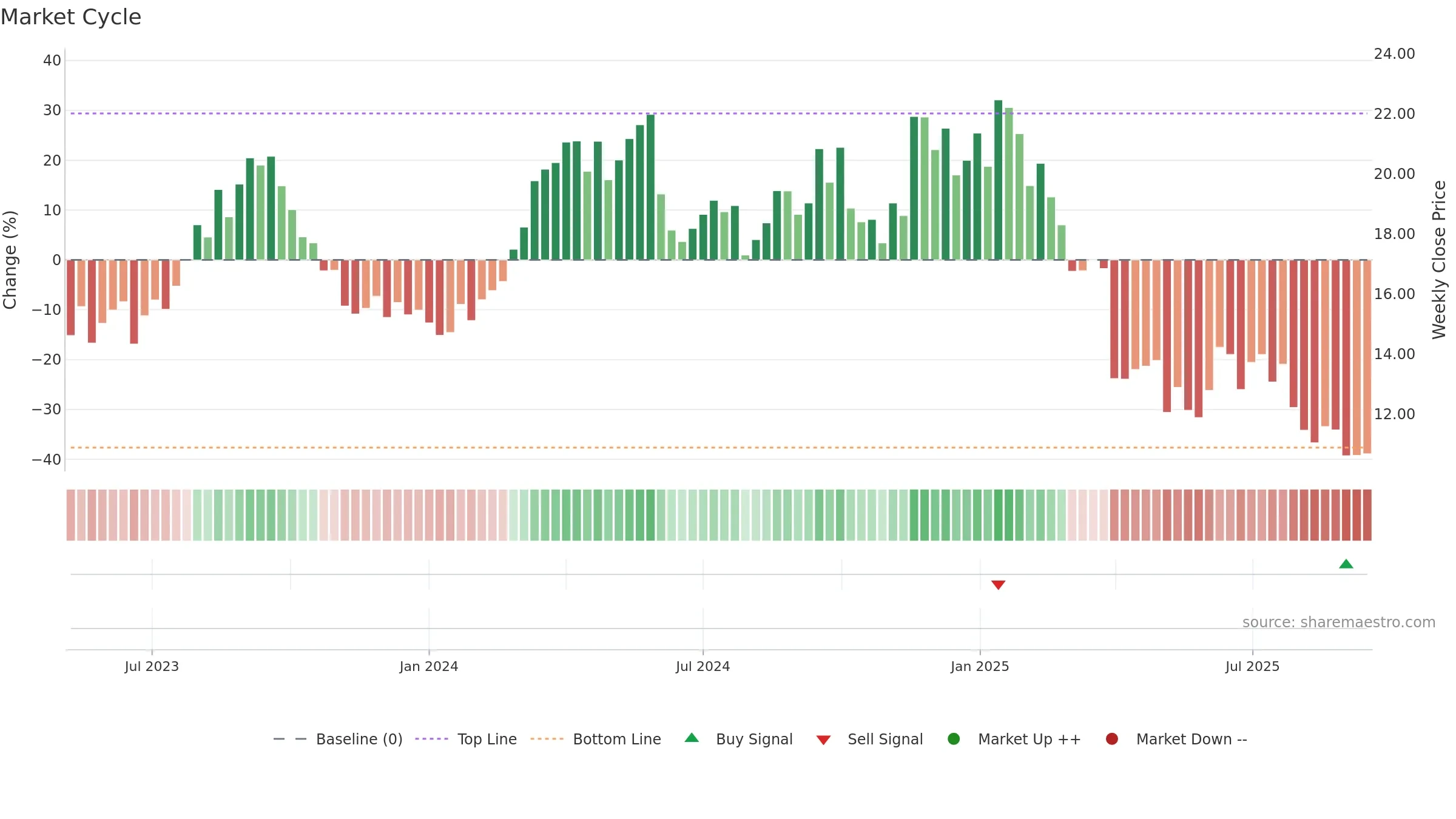
Task: Click the 30 left-axis tick label
Action: (52, 110)
